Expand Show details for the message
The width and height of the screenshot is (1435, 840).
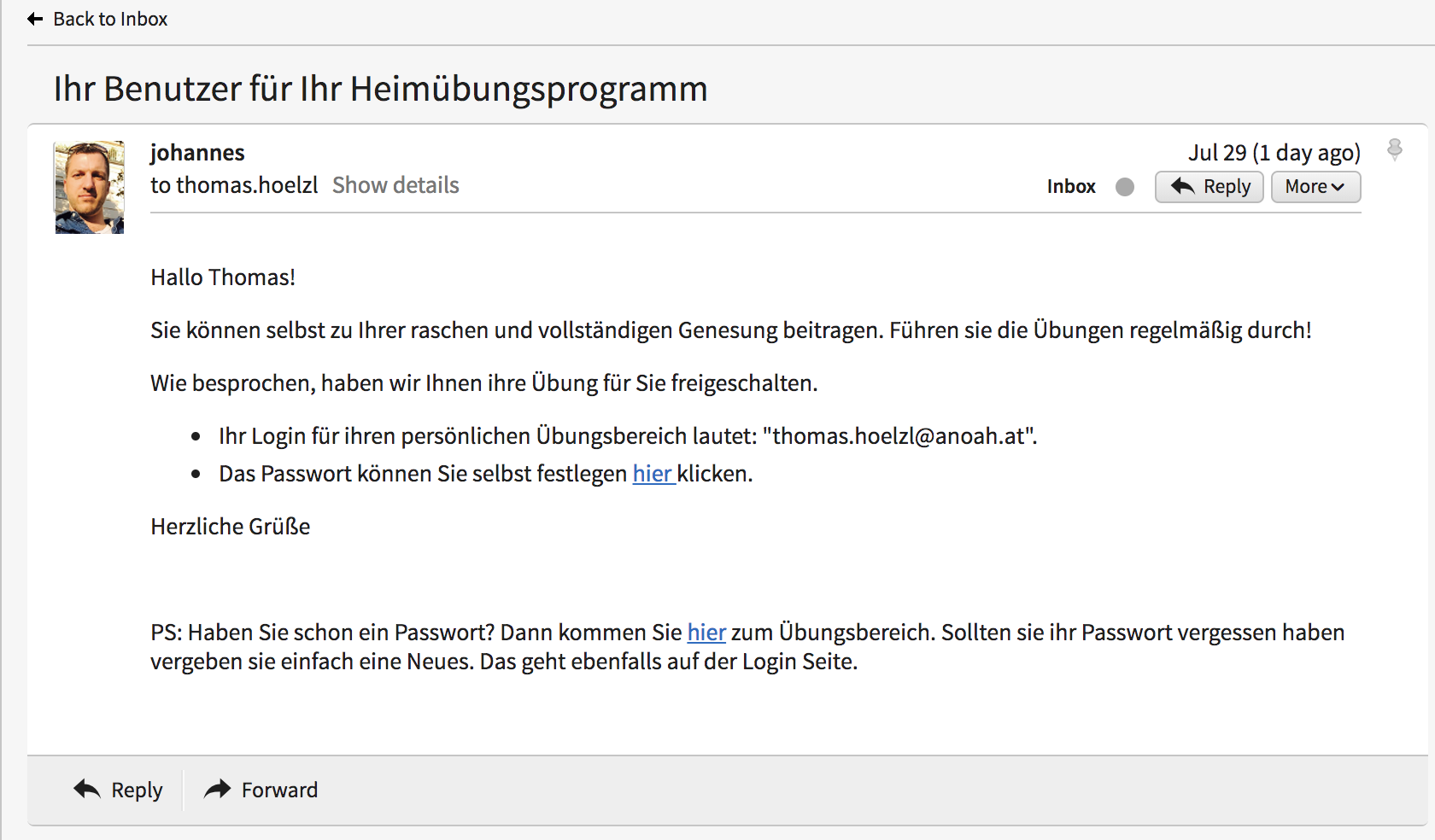tap(395, 185)
